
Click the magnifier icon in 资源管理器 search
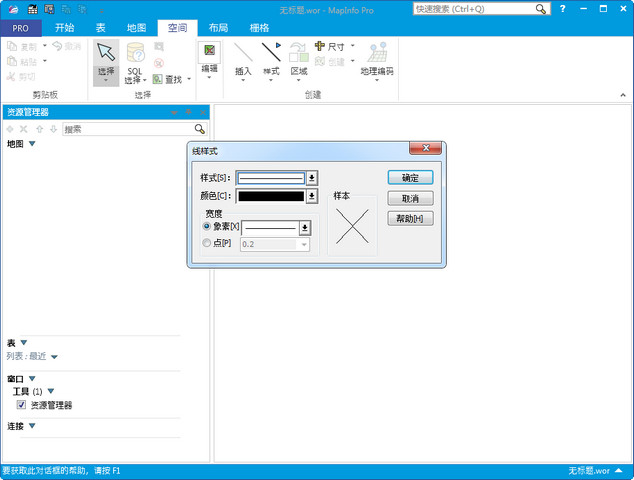pos(200,129)
